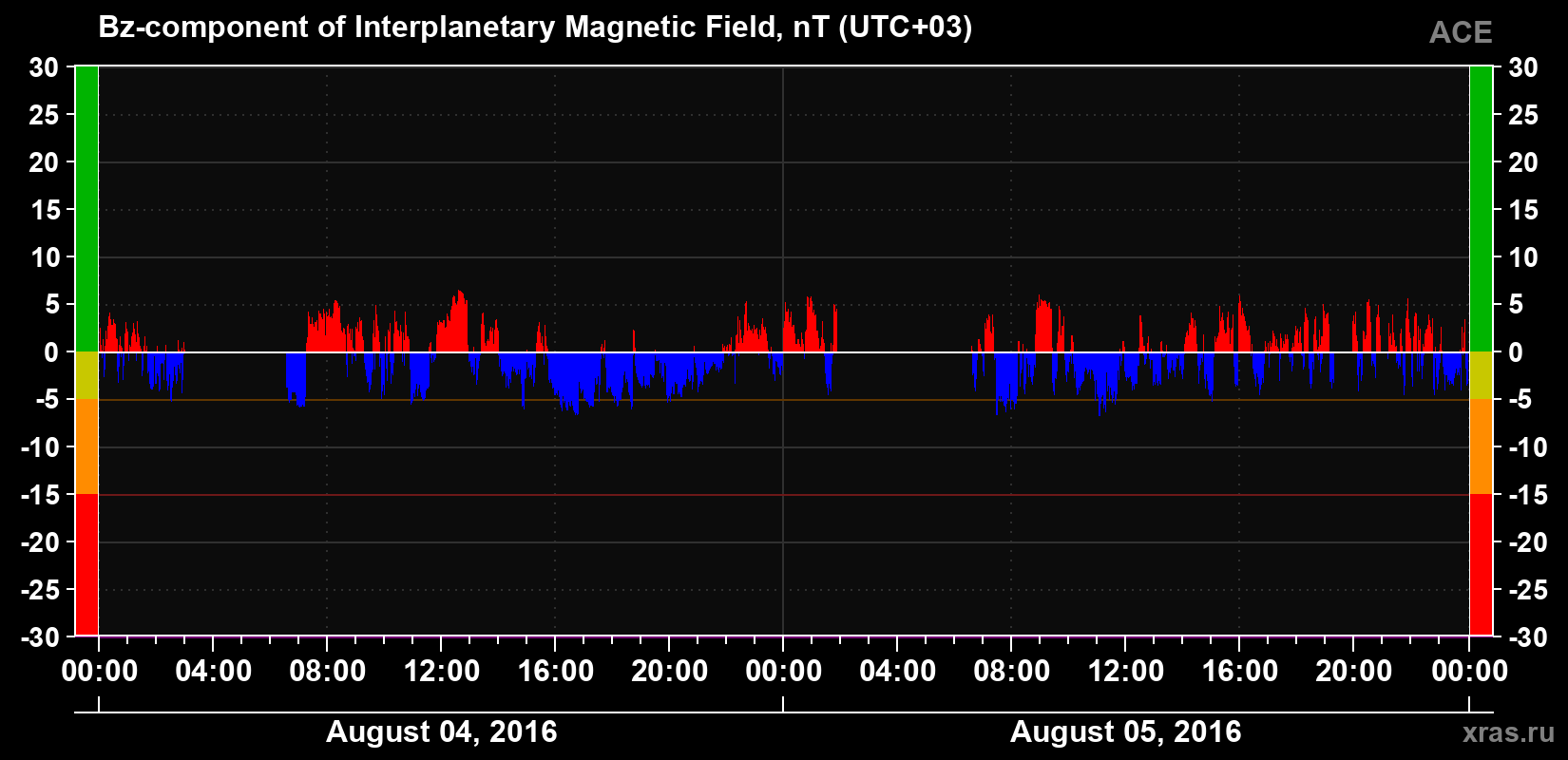Screen dimensions: 1568x760
Task: Click the midnight '00:00' label between both dates
Action: [784, 672]
